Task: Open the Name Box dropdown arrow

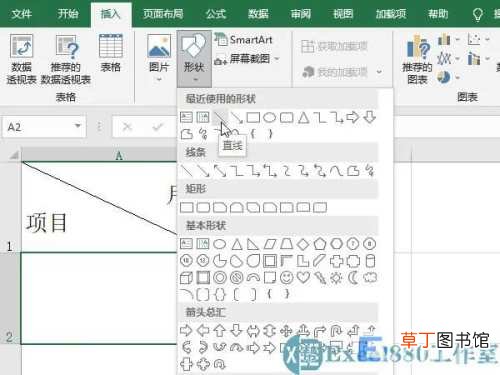Action: pyautogui.click(x=78, y=126)
